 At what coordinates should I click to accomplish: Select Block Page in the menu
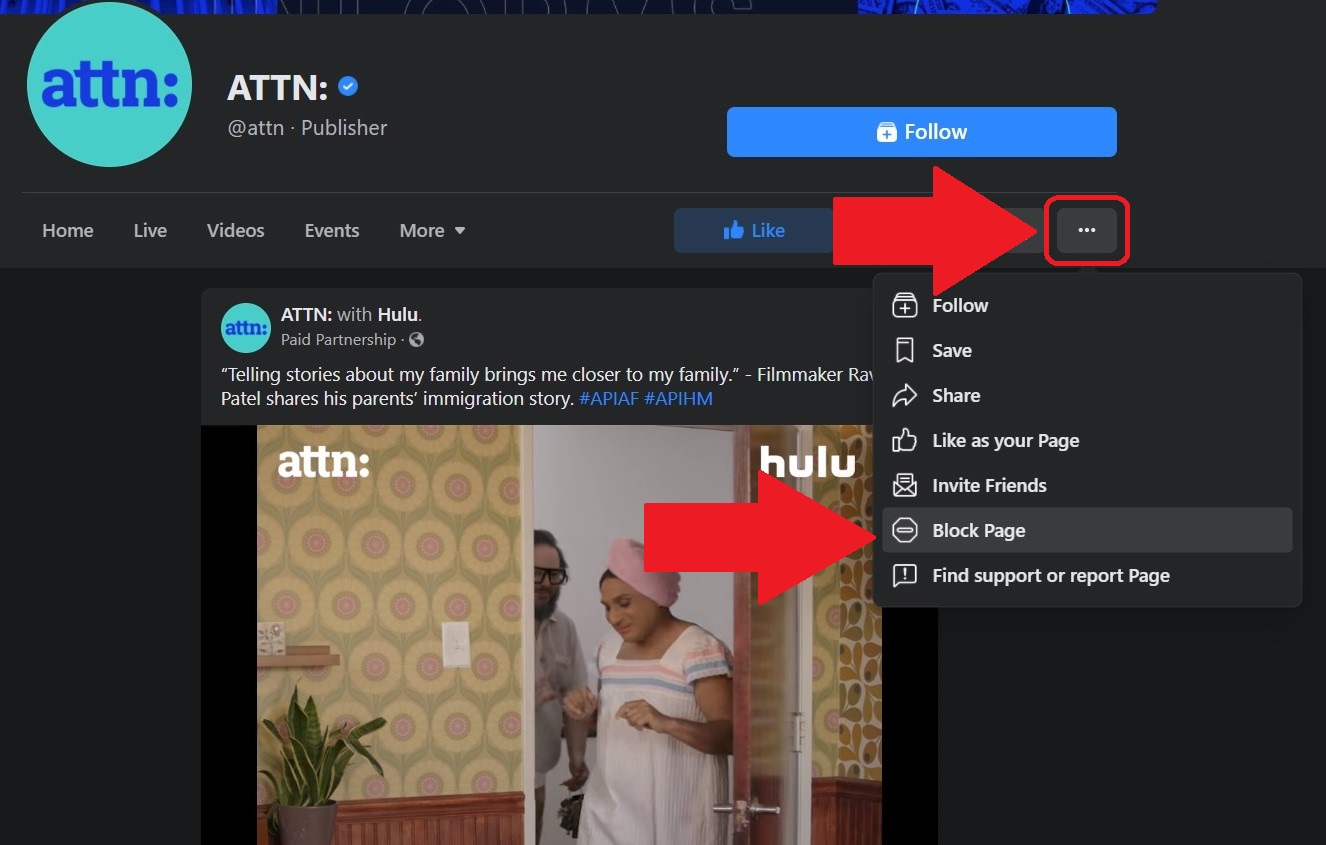pyautogui.click(x=1087, y=530)
